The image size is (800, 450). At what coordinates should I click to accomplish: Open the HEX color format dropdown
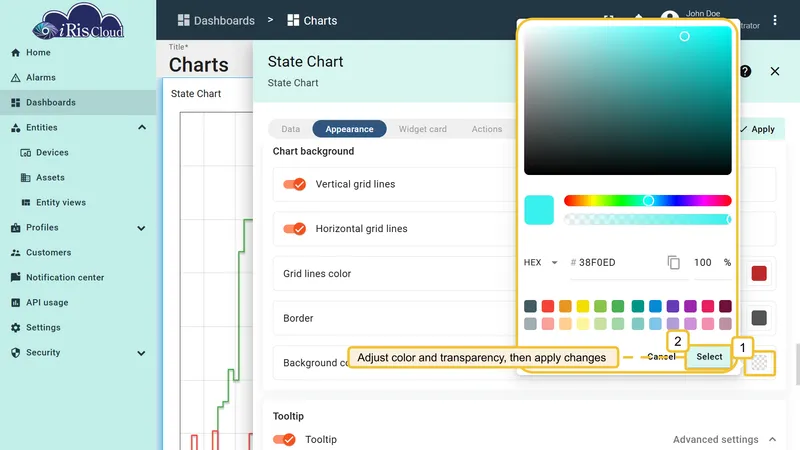tap(540, 262)
